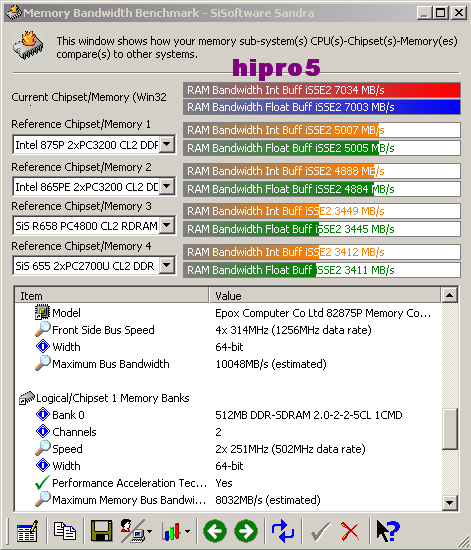This screenshot has height=550, width=471.
Task: Select the Performance Acceleration Tec... row
Action: [x=228, y=483]
